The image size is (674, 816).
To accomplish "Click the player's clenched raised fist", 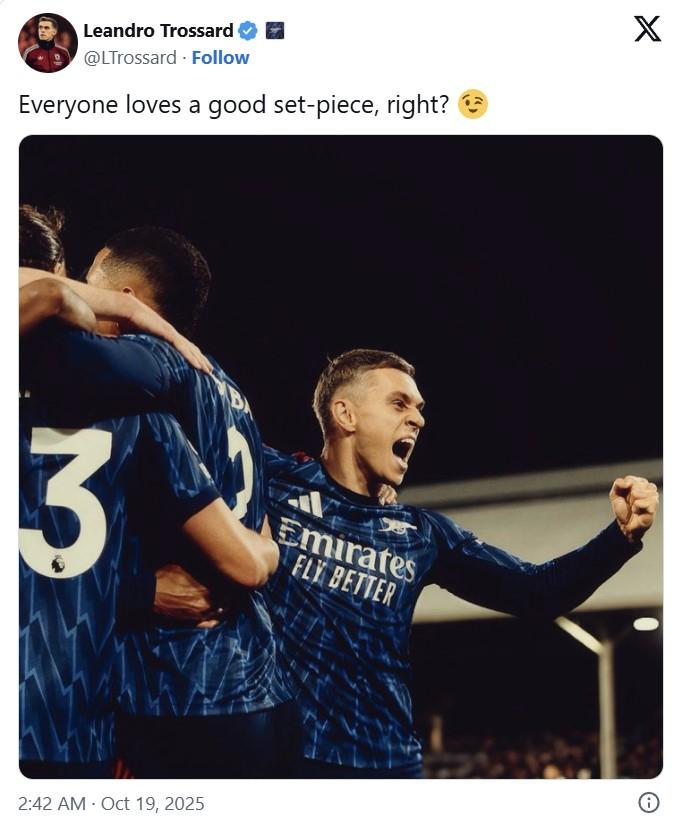I will point(633,507).
